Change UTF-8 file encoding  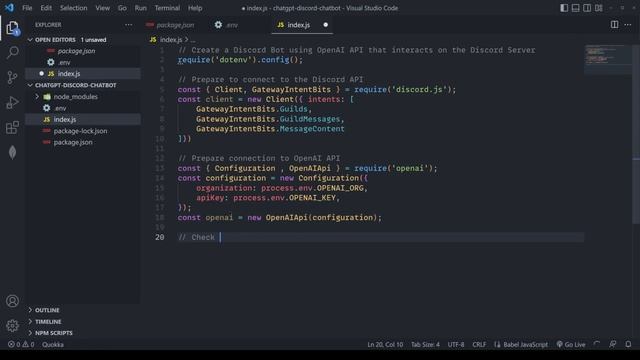tap(456, 344)
